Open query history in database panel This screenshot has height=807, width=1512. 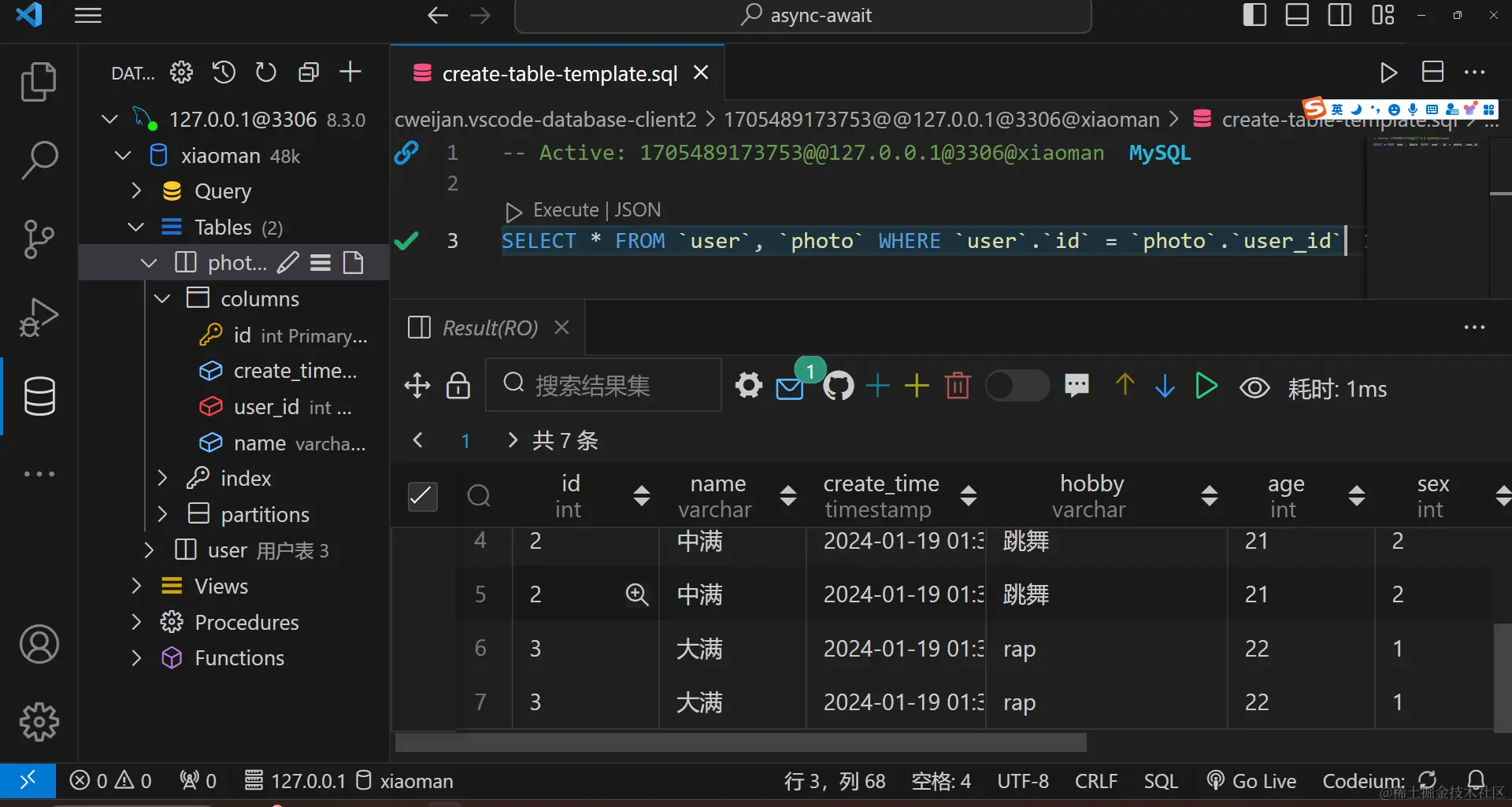coord(224,72)
